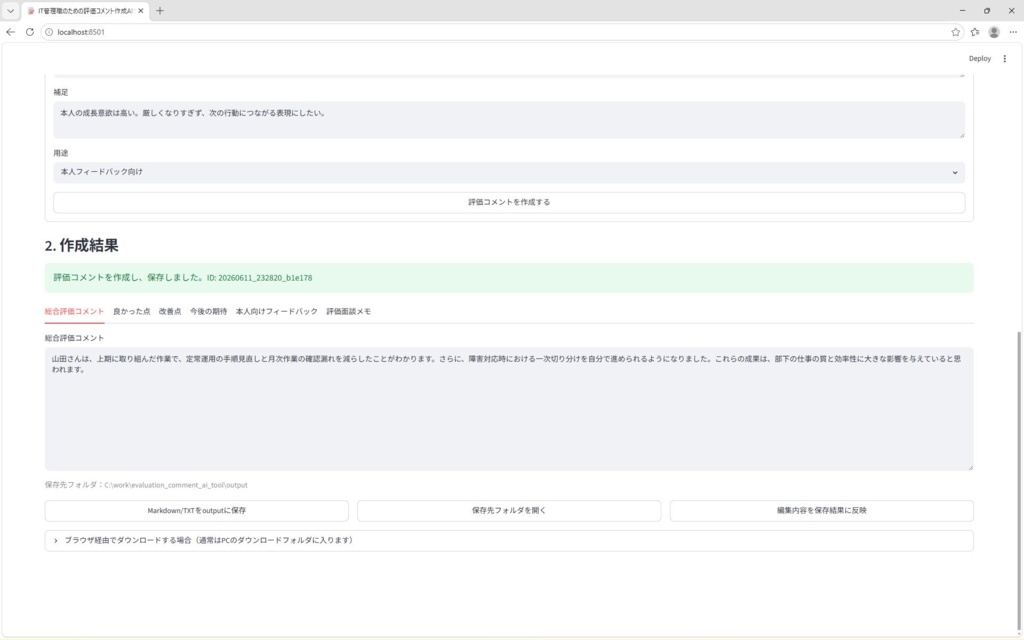Open the browser settings ellipsis menu
Screen dimensions: 1024x640
pos(1013,32)
